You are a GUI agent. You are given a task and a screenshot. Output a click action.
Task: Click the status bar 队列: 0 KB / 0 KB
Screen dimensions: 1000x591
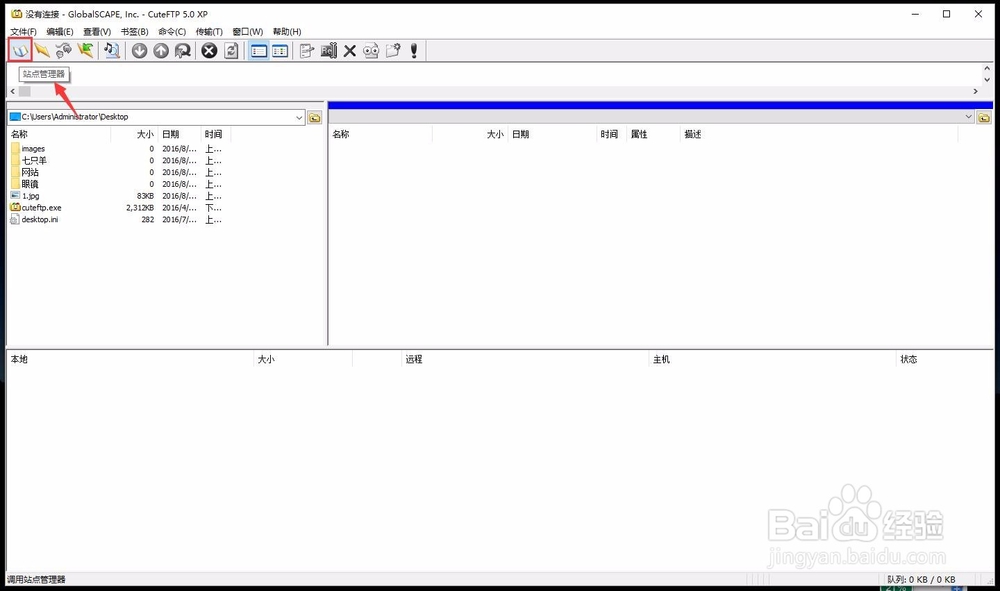(x=921, y=579)
